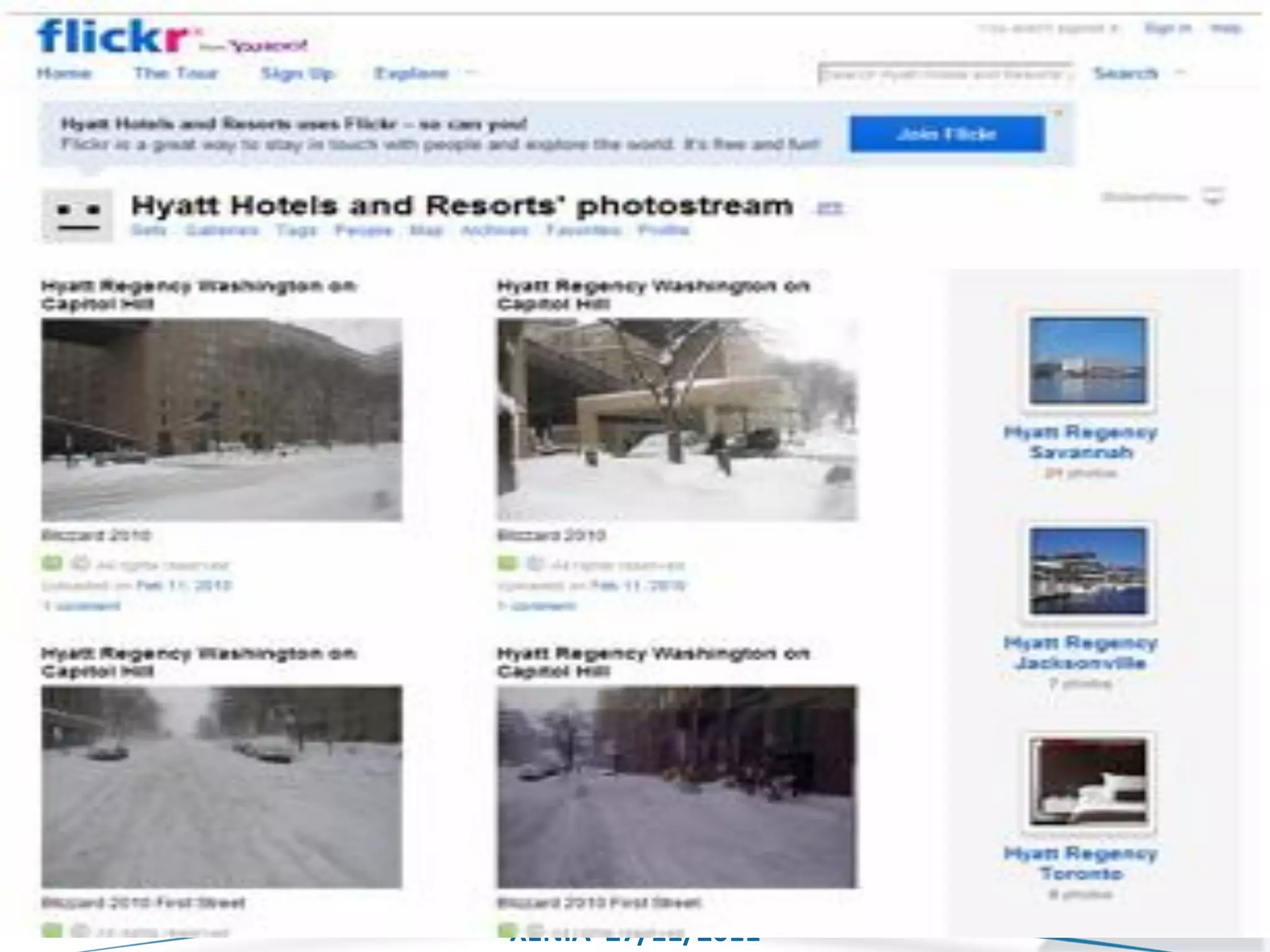Viewport: 1270px width, 952px height.
Task: Click green comment icon under first Blizzard 2010 photo
Action: pos(52,564)
